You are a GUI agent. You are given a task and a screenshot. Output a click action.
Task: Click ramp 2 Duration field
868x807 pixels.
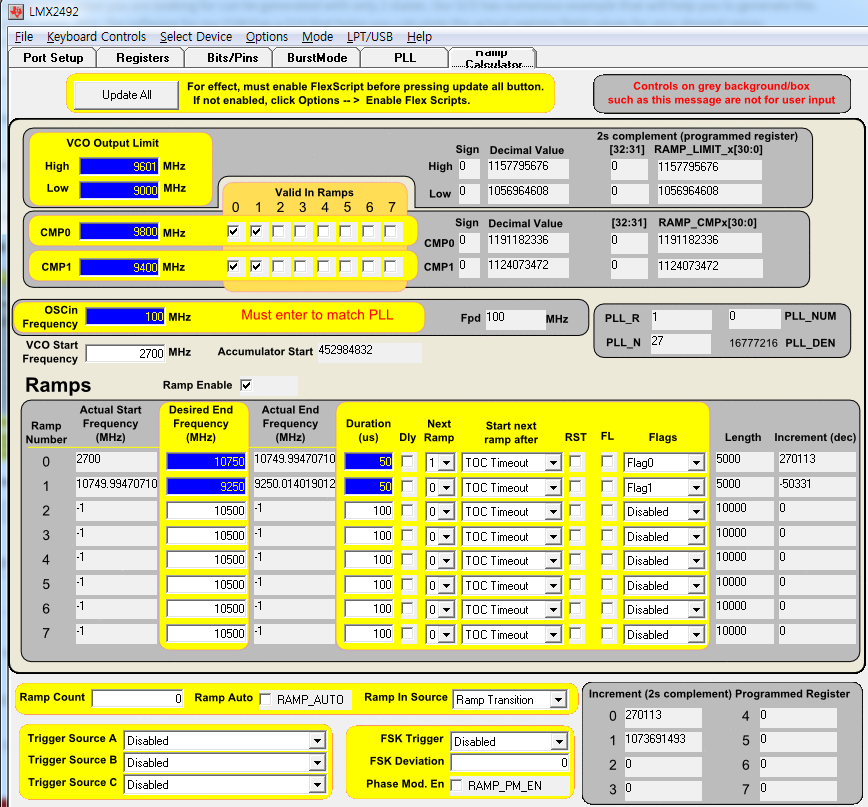(x=369, y=510)
